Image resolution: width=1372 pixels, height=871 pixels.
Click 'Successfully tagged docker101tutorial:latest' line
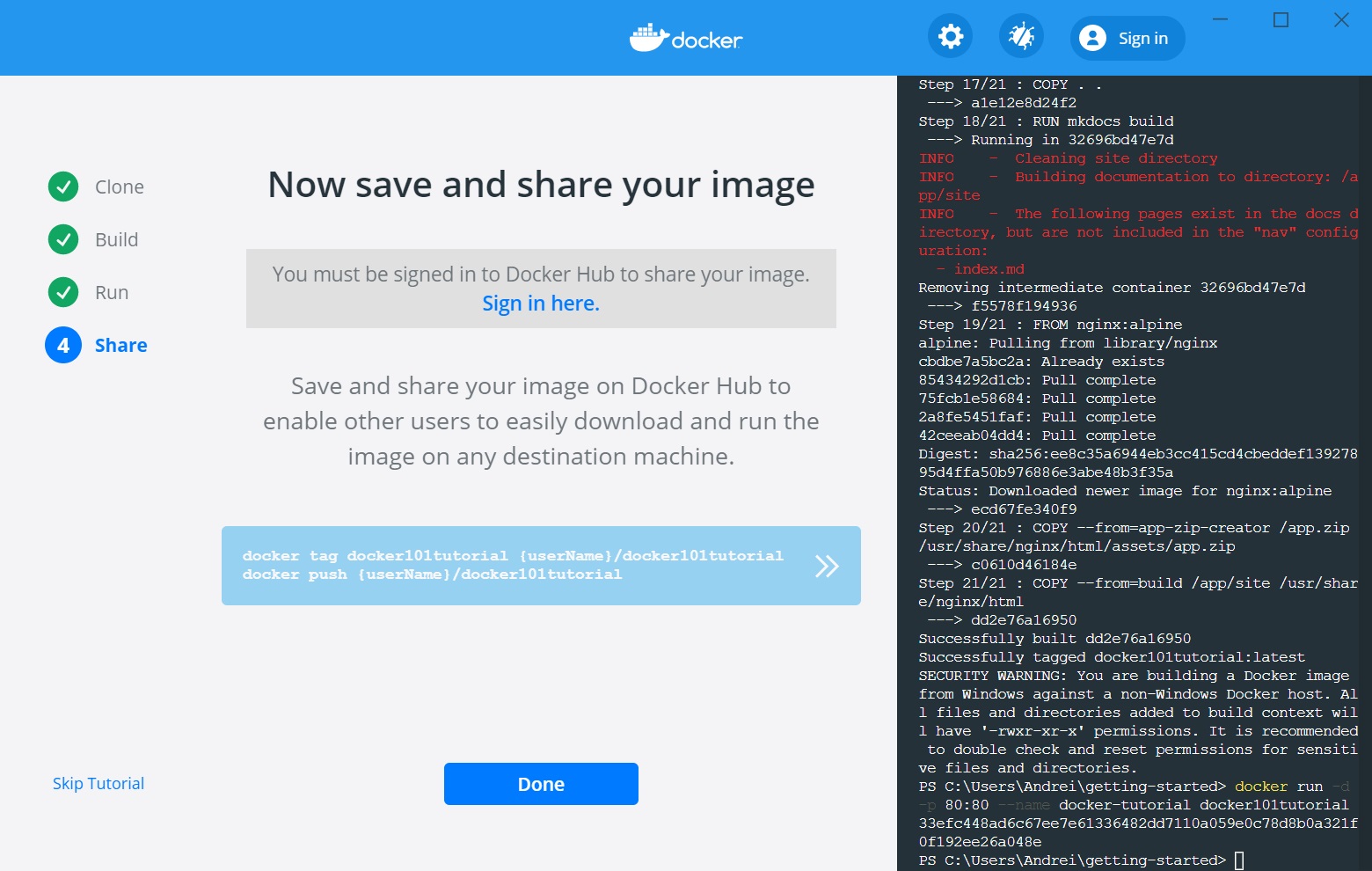[1112, 657]
